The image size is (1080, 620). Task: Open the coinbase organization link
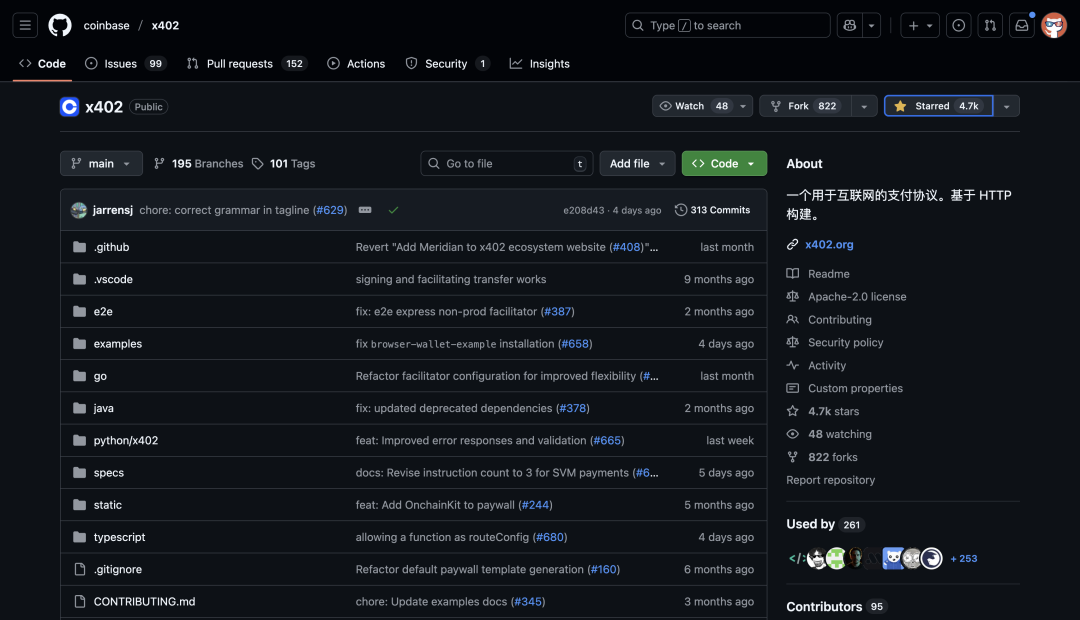[x=106, y=25]
